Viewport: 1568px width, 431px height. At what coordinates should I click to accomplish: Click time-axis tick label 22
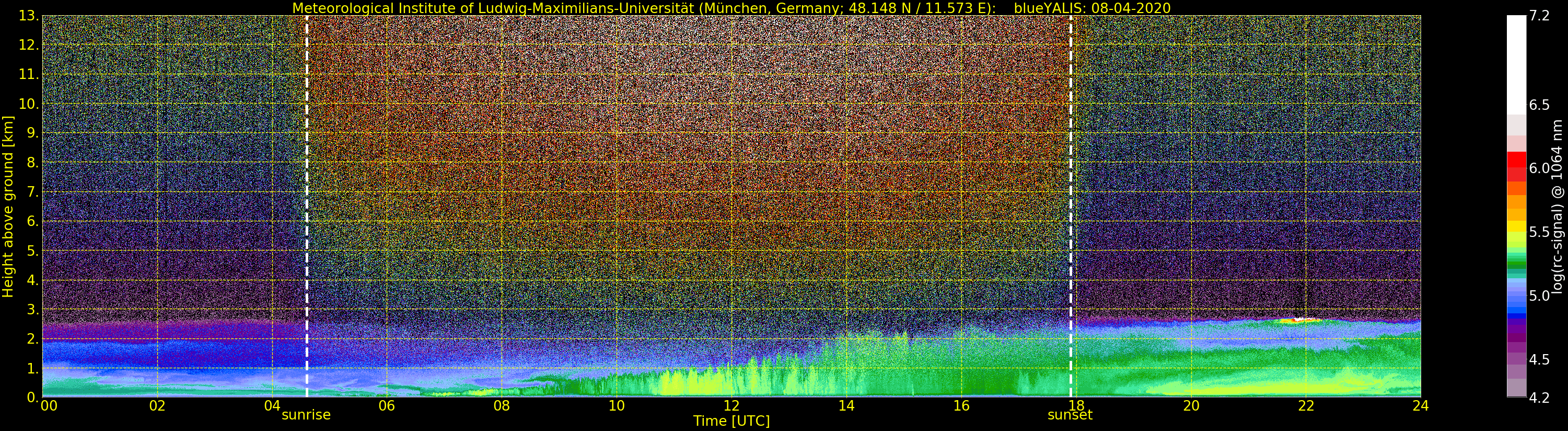click(1306, 406)
